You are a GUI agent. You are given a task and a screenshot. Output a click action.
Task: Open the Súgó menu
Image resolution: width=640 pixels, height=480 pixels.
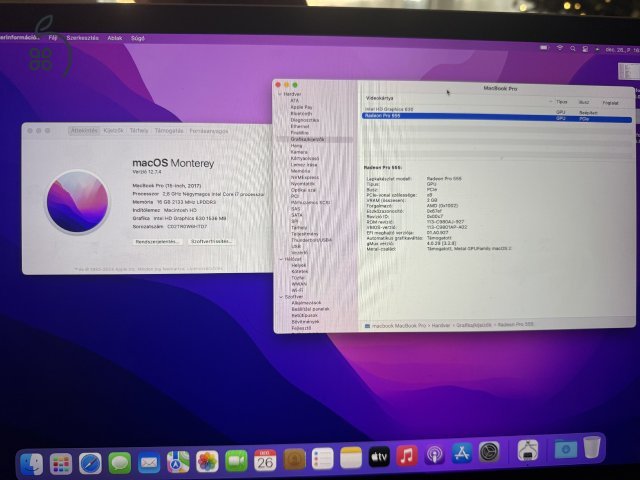point(138,38)
